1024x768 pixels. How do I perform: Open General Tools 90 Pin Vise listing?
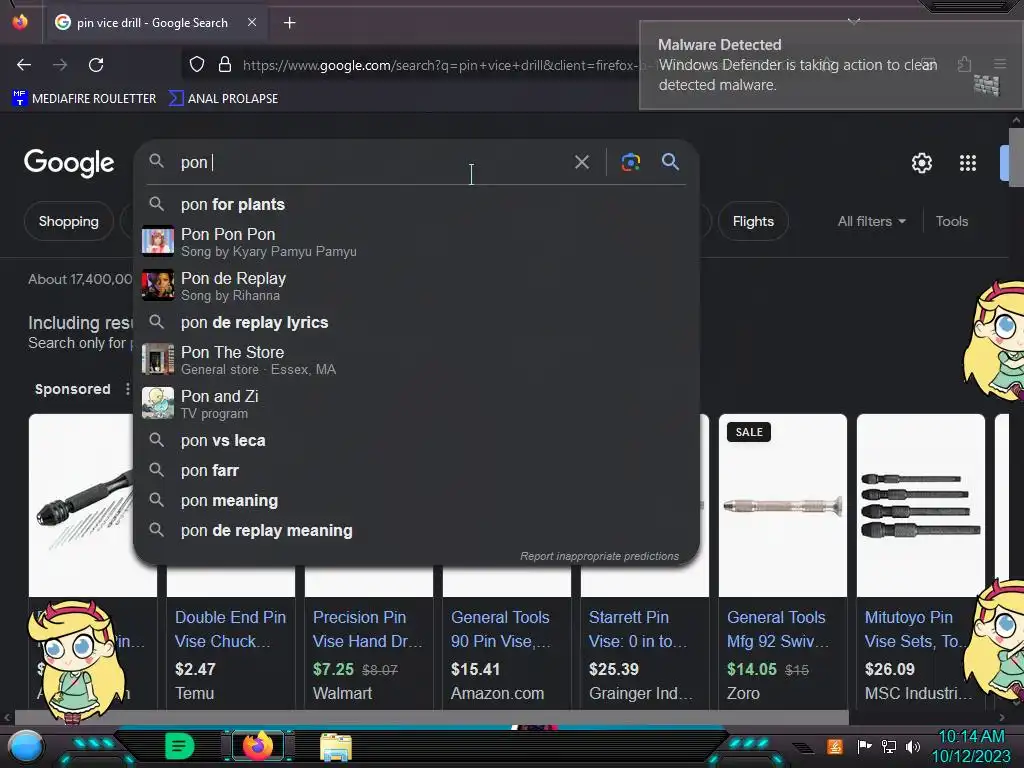(501, 630)
